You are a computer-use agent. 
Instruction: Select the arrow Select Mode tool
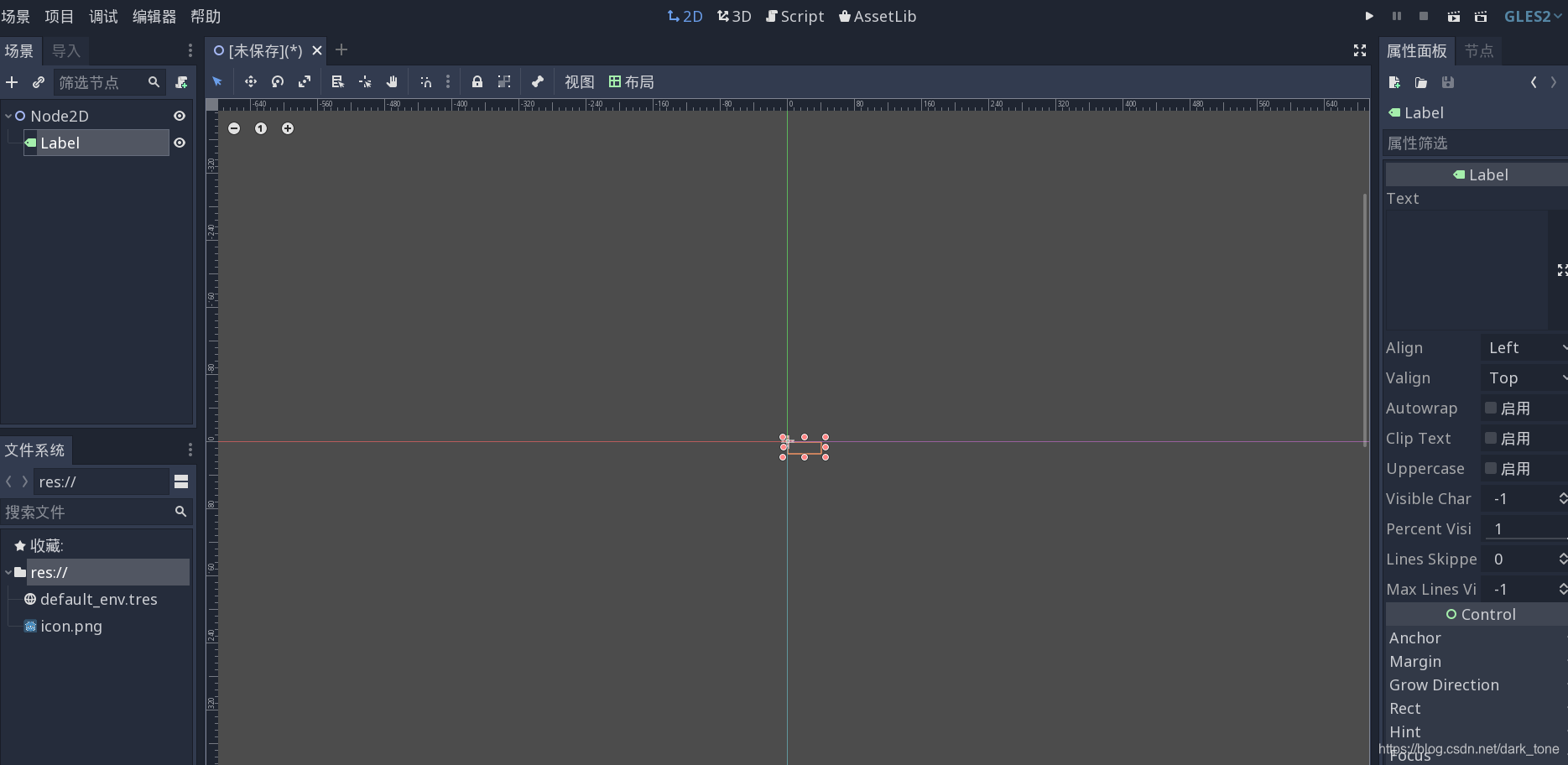coord(217,81)
